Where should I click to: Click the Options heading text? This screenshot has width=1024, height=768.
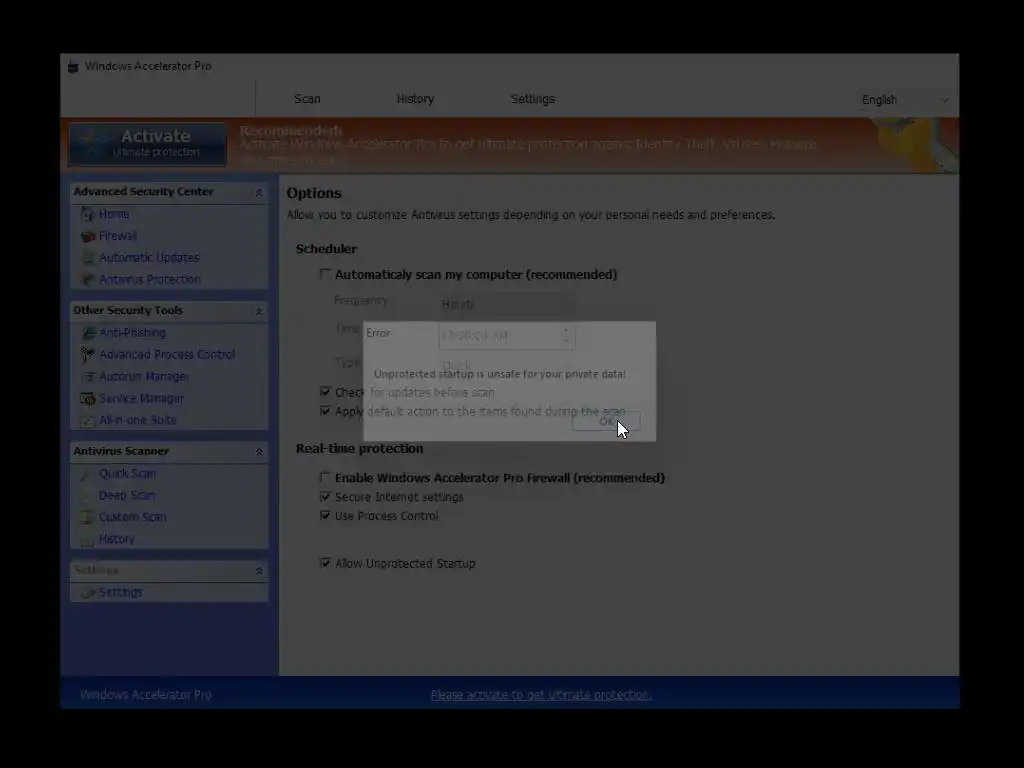point(314,193)
